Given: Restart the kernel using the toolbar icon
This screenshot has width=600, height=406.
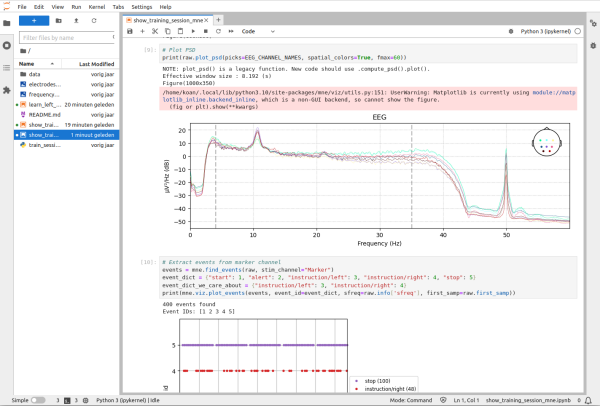Looking at the screenshot, I should coord(219,32).
